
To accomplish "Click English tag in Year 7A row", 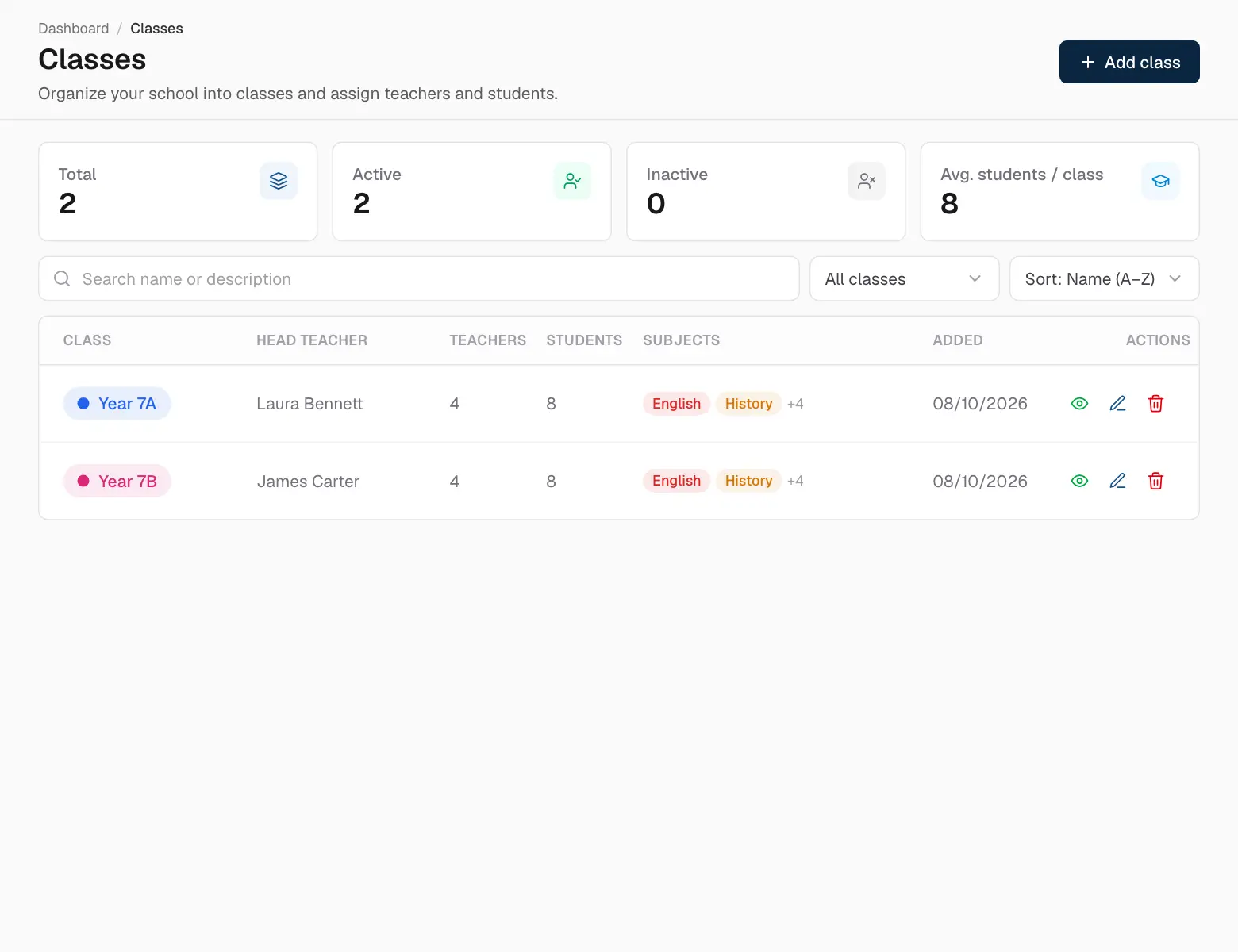I will [676, 404].
